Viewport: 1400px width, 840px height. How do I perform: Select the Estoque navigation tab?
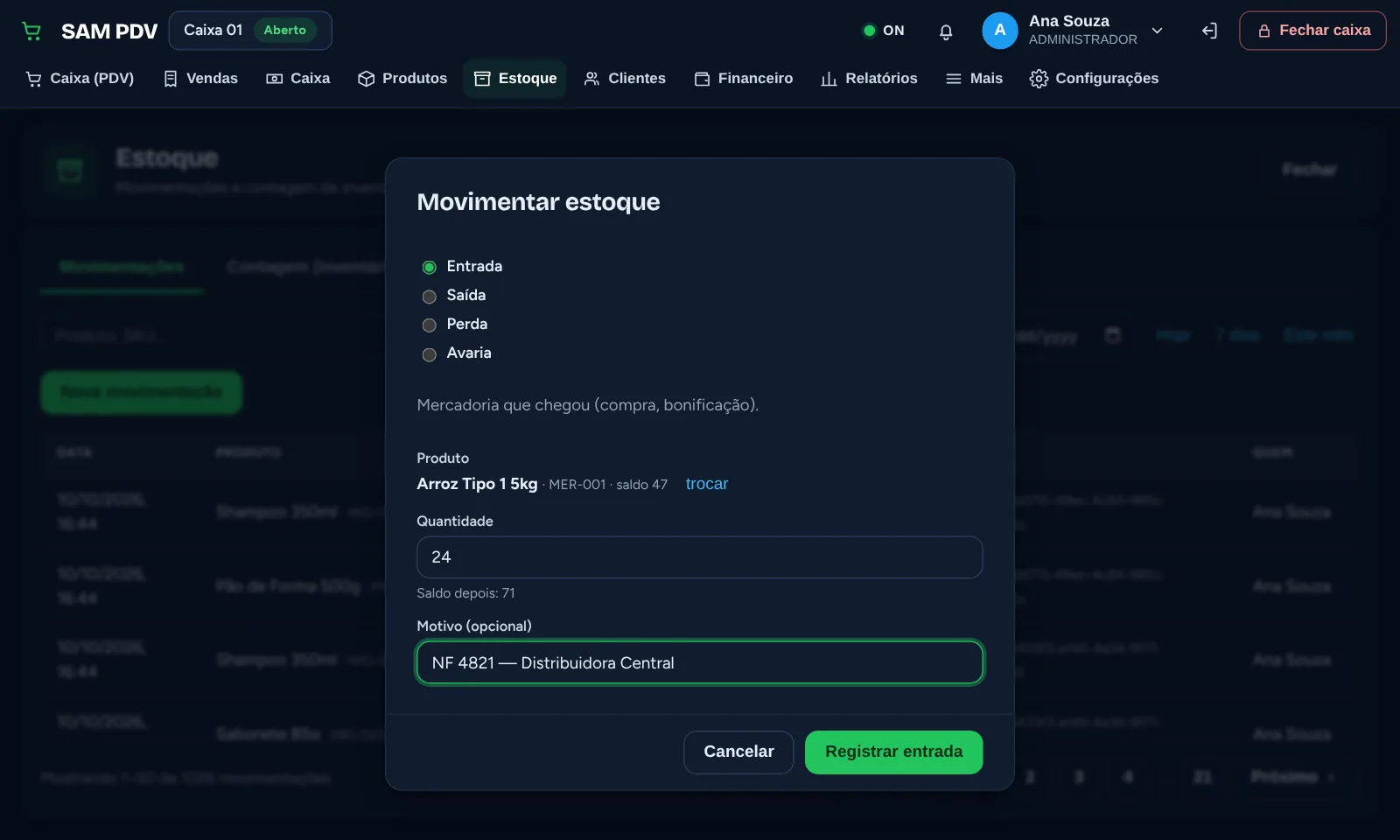(514, 79)
